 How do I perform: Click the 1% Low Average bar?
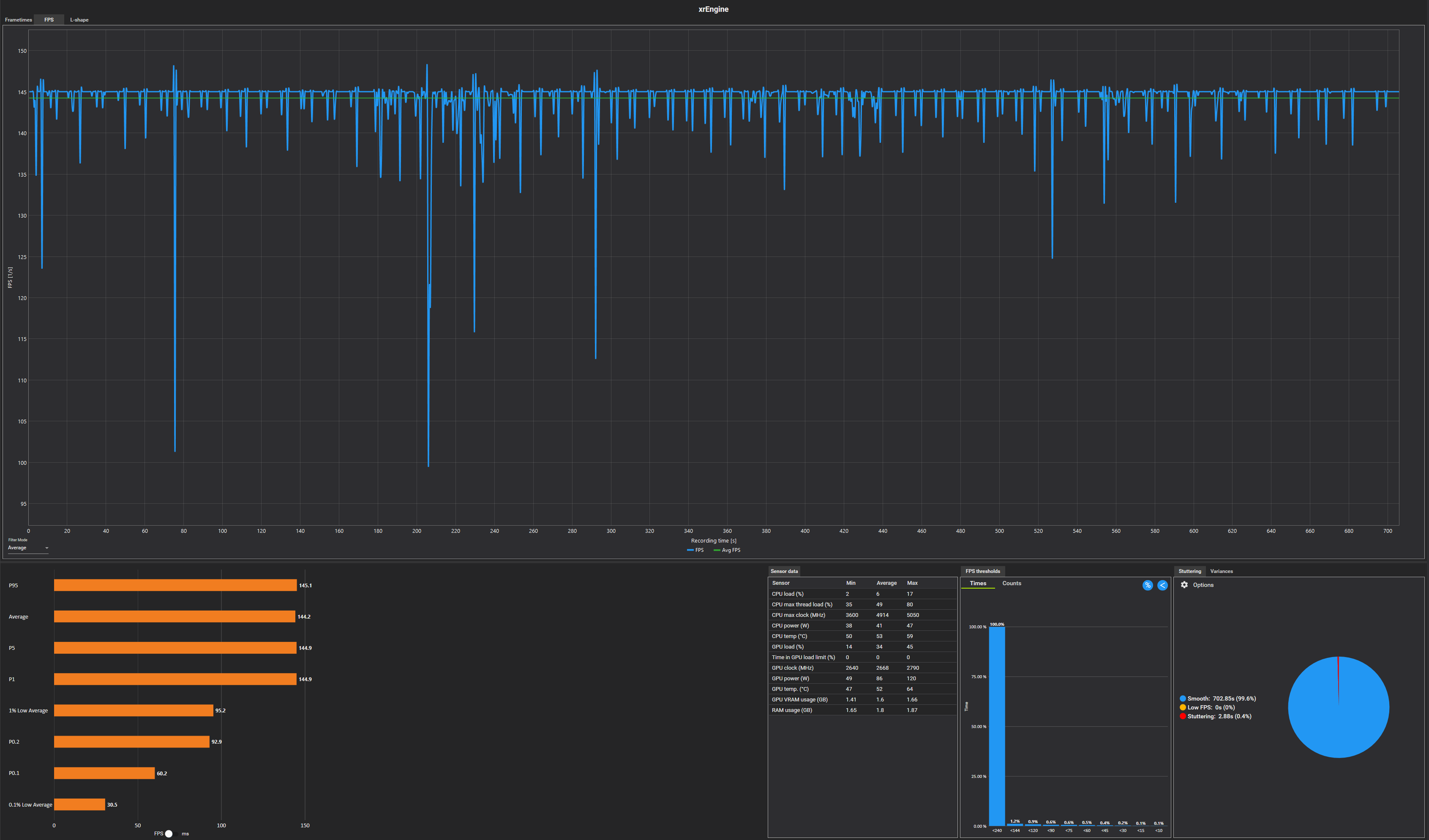[x=133, y=710]
